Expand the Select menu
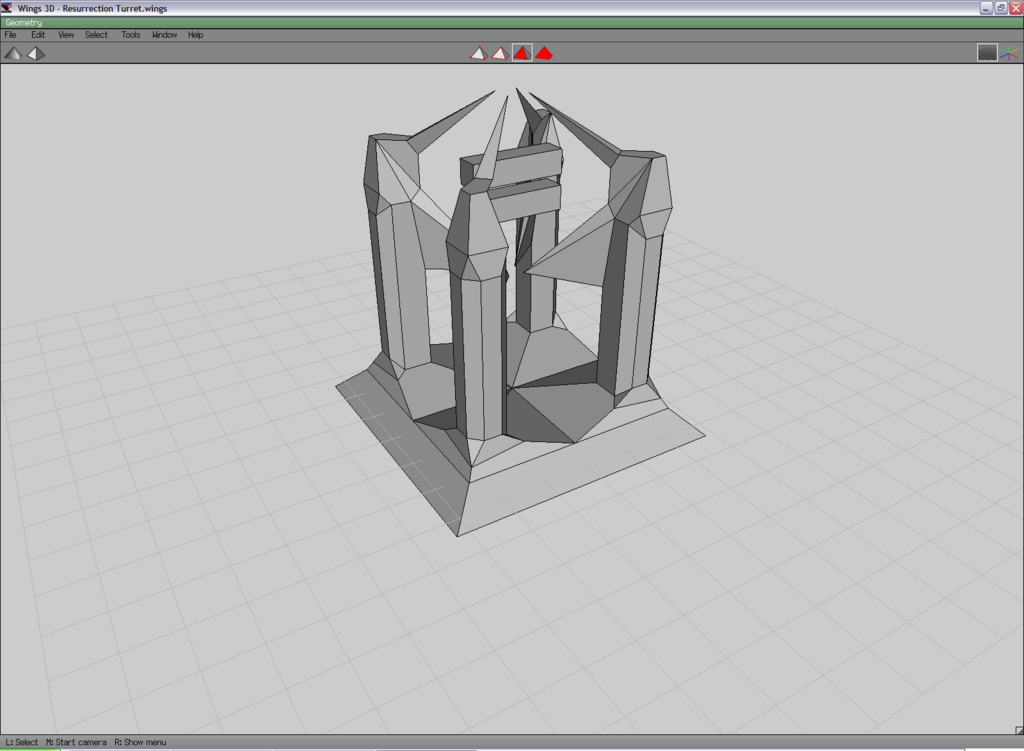This screenshot has height=751, width=1024. [96, 35]
